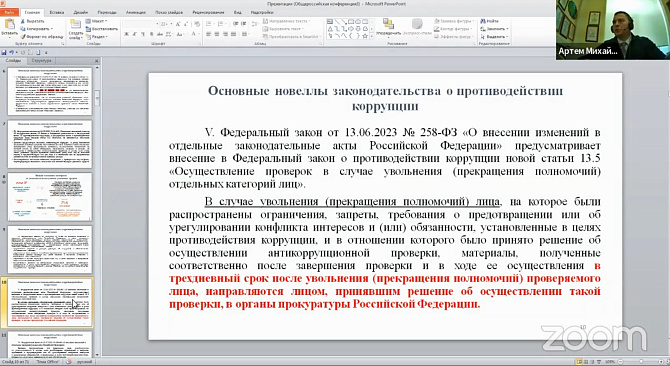Image resolution: width=670 pixels, height=366 pixels.
Task: Select Формат по образцу (Format Painter) brush
Action: coord(23,37)
